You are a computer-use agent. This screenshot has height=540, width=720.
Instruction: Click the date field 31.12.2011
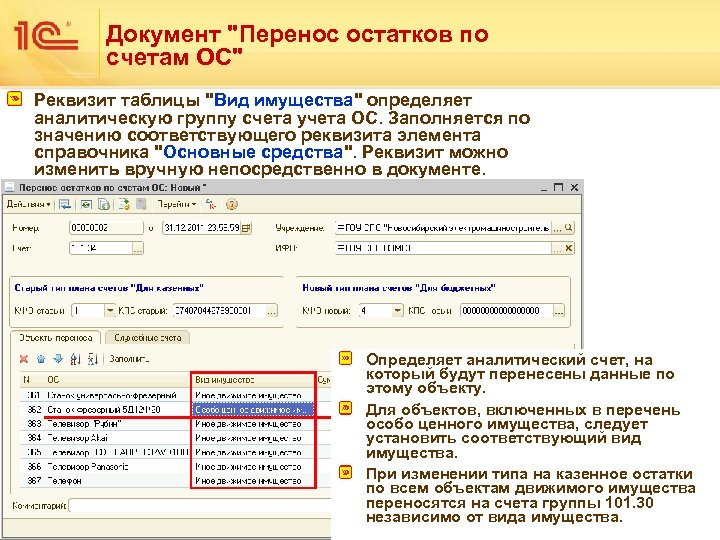pos(202,228)
